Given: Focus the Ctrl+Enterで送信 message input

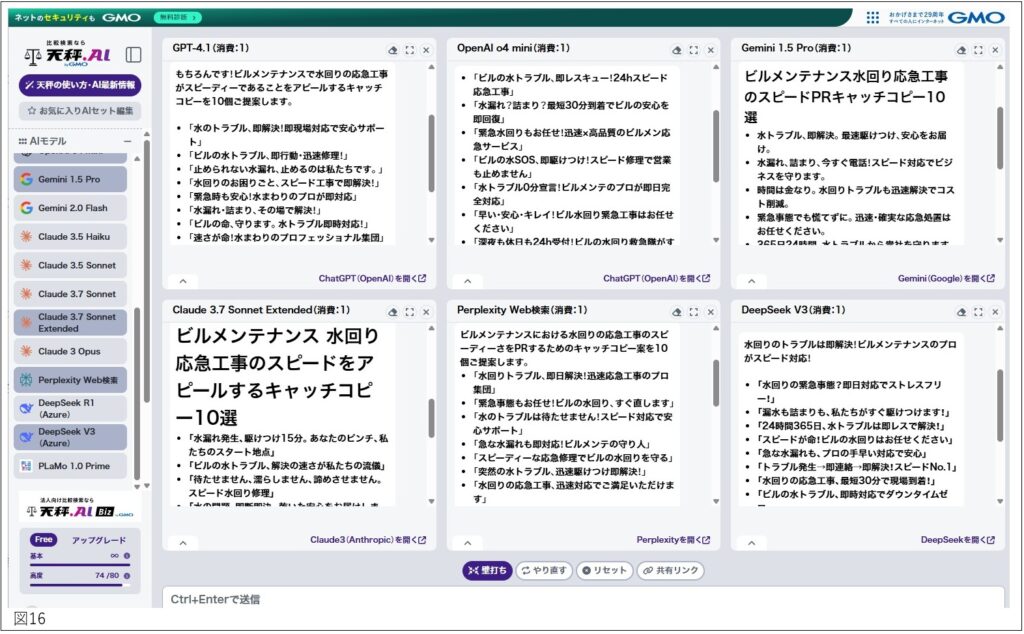Looking at the screenshot, I should tap(580, 599).
